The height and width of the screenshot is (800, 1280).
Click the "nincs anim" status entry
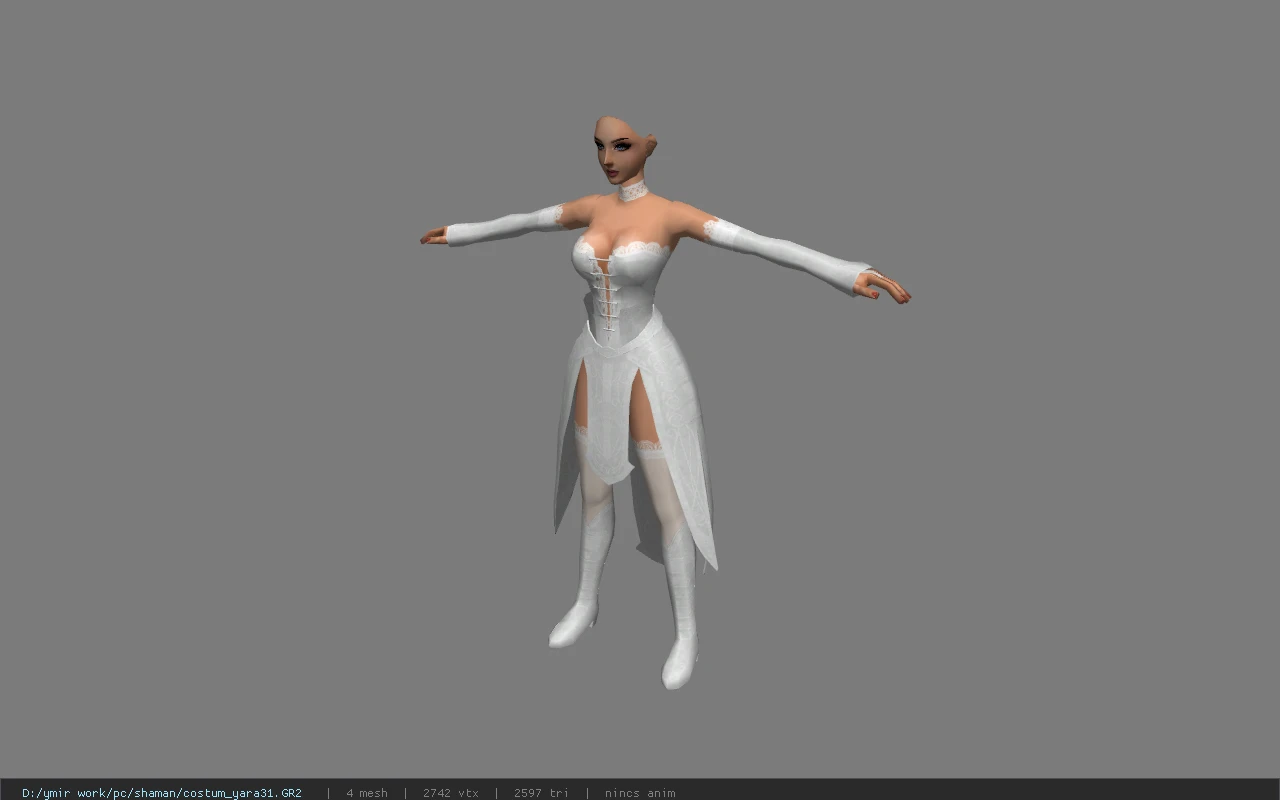tap(640, 793)
